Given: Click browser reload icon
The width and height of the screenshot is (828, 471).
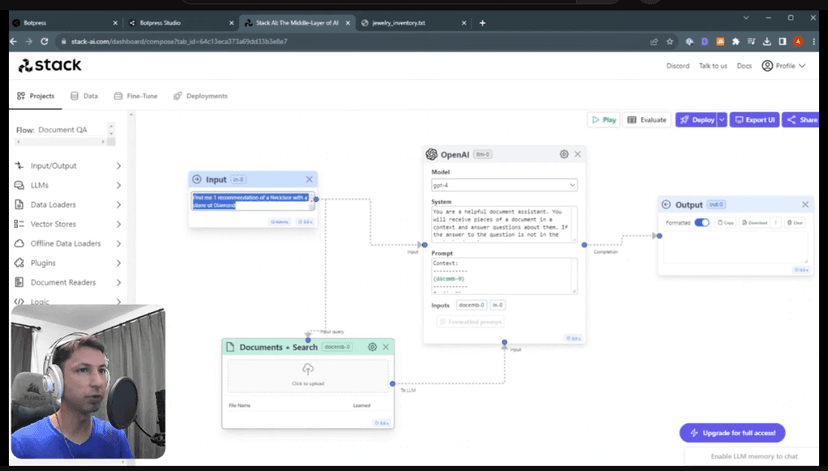Looking at the screenshot, I should coord(44,41).
